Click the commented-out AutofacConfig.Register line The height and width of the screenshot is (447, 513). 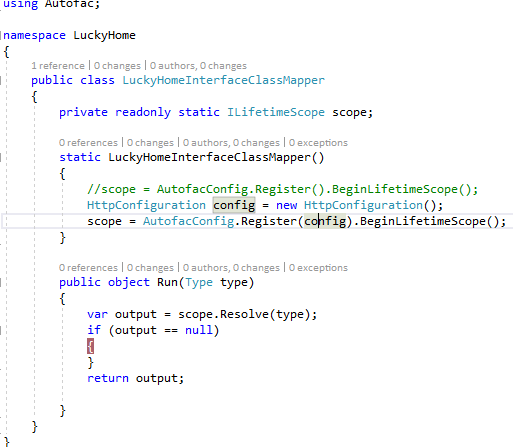282,189
